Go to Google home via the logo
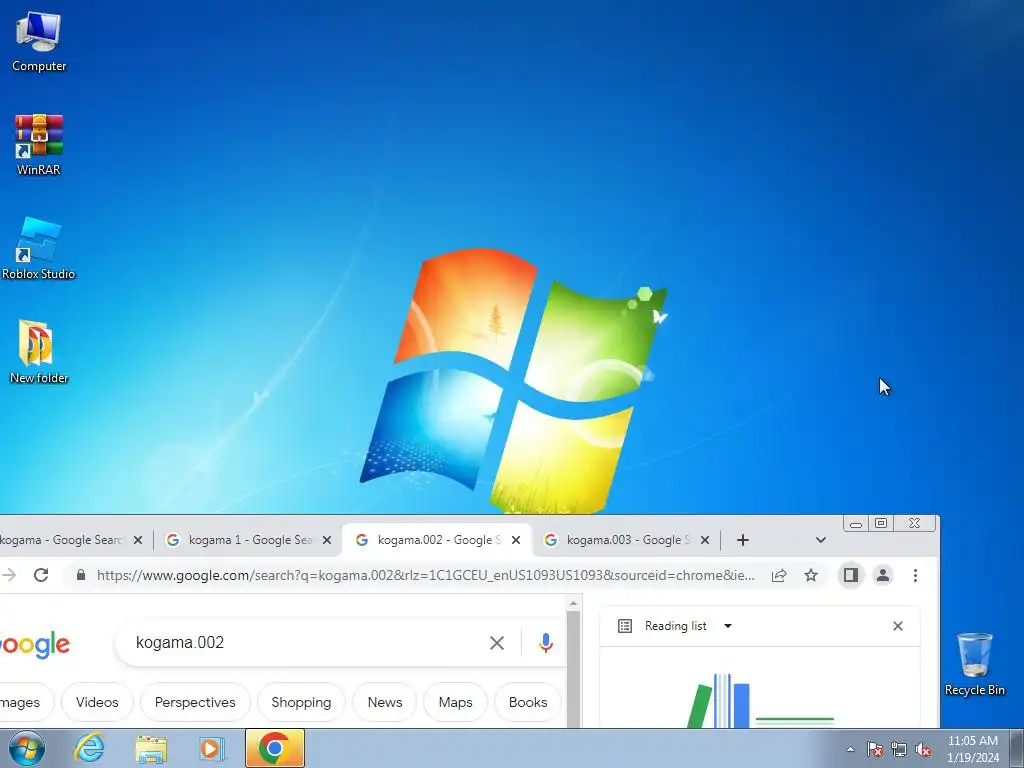This screenshot has width=1024, height=768. coord(35,644)
